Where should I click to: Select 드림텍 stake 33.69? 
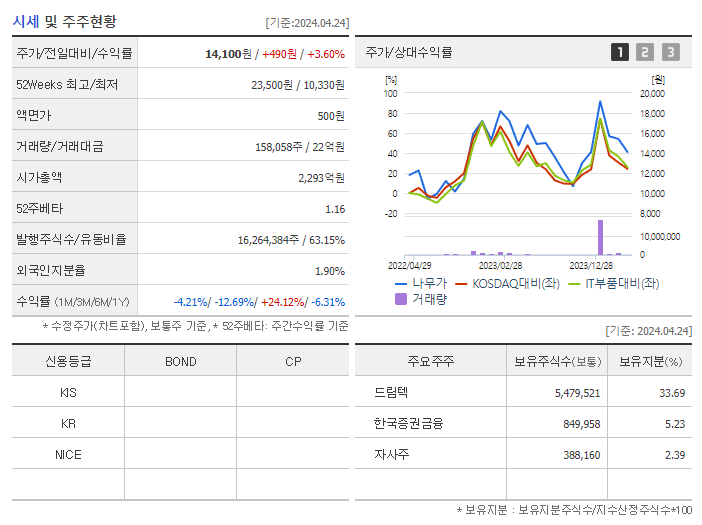pyautogui.click(x=672, y=393)
